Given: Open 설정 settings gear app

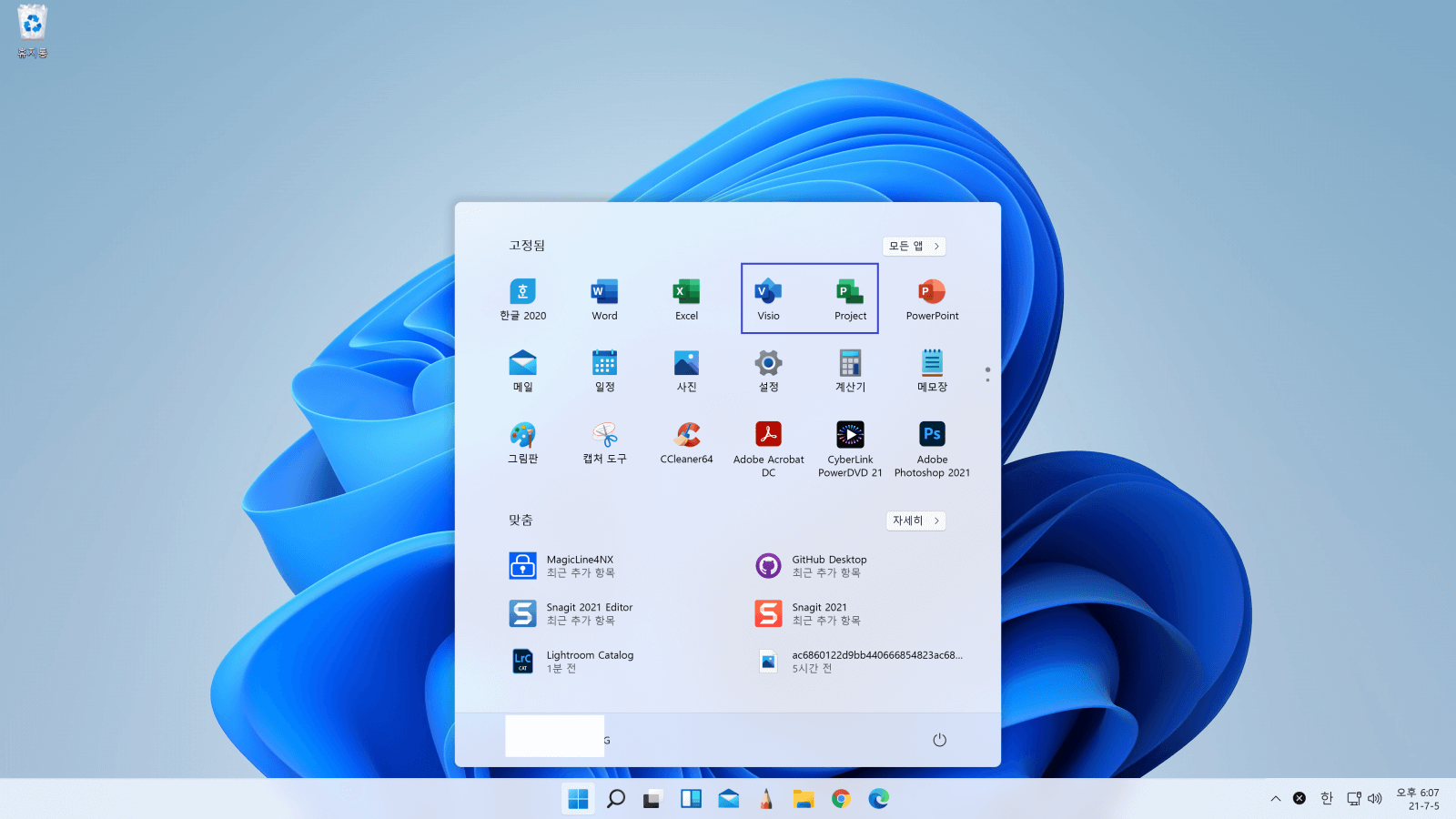Looking at the screenshot, I should (768, 370).
